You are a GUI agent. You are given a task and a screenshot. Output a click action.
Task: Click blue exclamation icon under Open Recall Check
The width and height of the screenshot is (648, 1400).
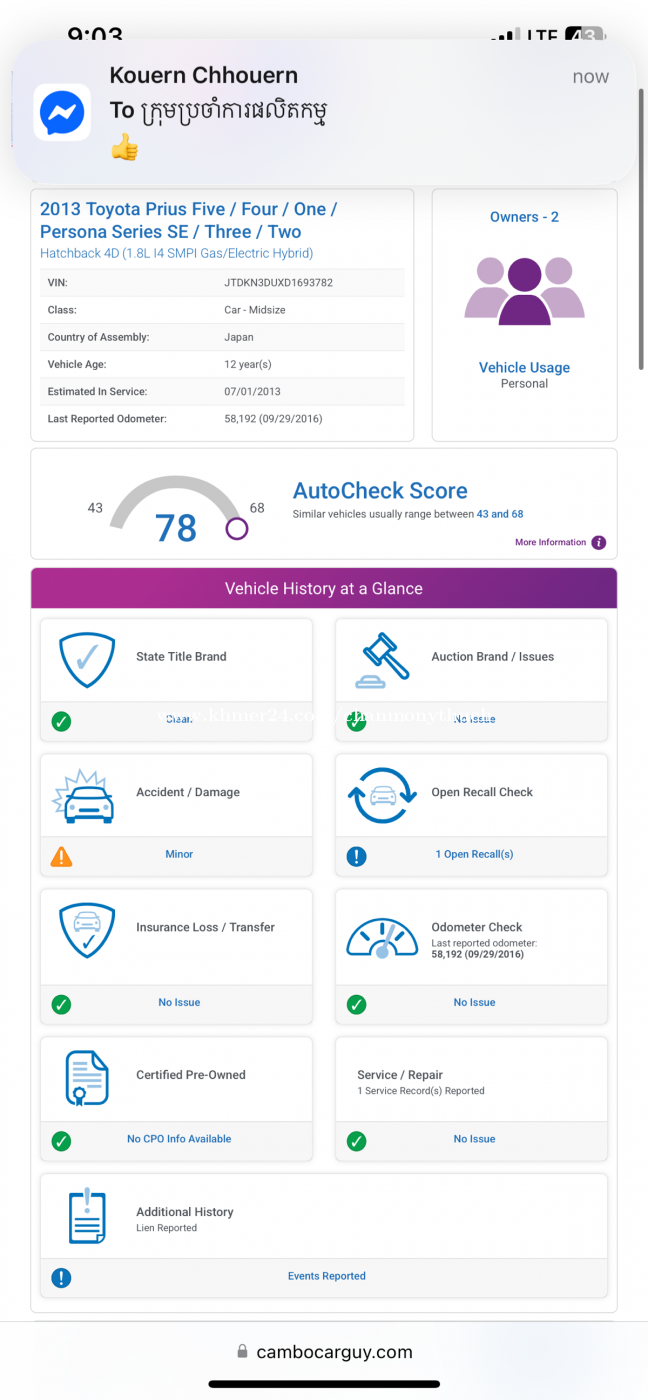click(x=356, y=856)
